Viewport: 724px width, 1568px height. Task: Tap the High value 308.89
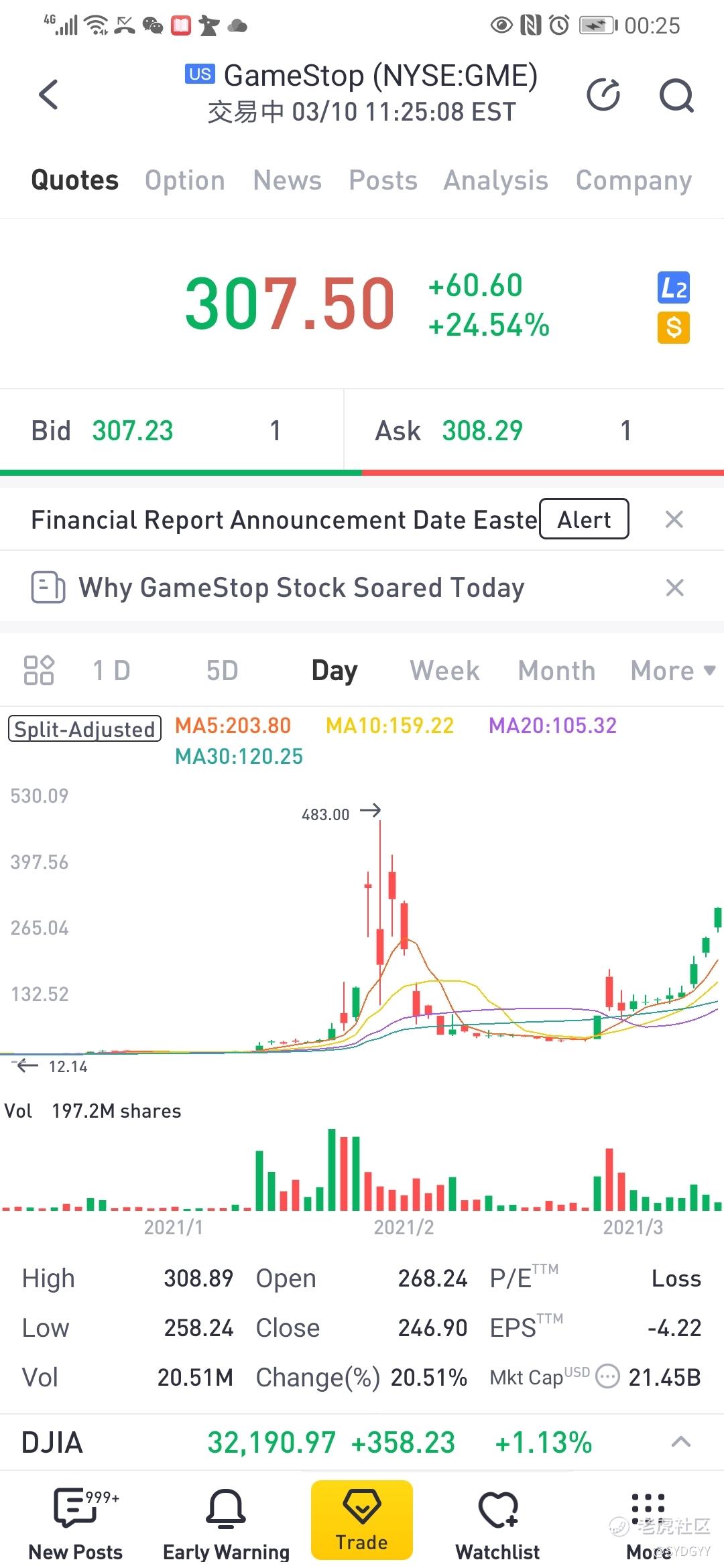[x=198, y=1278]
